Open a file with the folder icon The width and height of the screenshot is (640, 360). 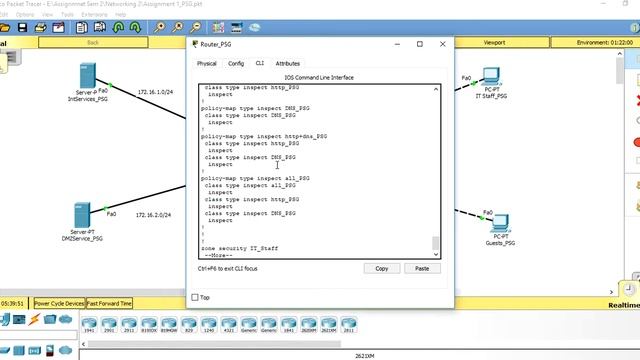4,28
